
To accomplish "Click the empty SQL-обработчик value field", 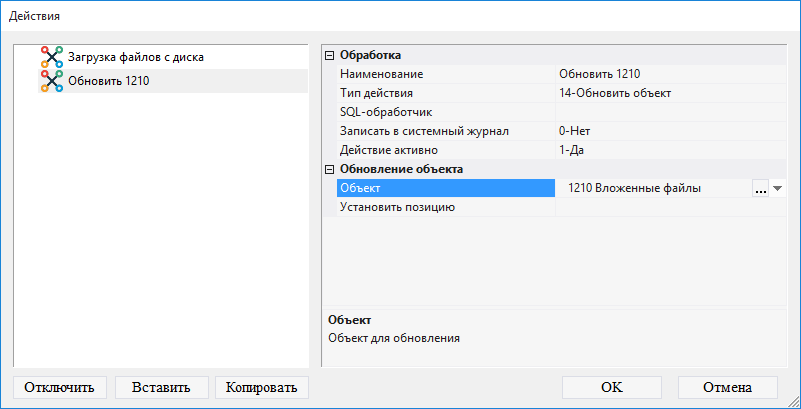I will click(x=670, y=112).
